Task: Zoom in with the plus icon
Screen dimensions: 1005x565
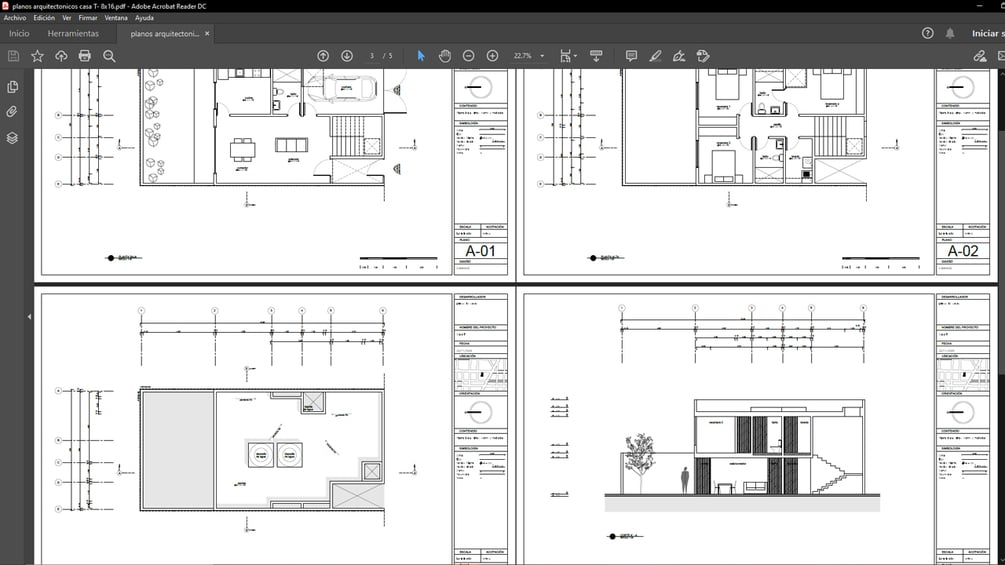Action: [492, 56]
